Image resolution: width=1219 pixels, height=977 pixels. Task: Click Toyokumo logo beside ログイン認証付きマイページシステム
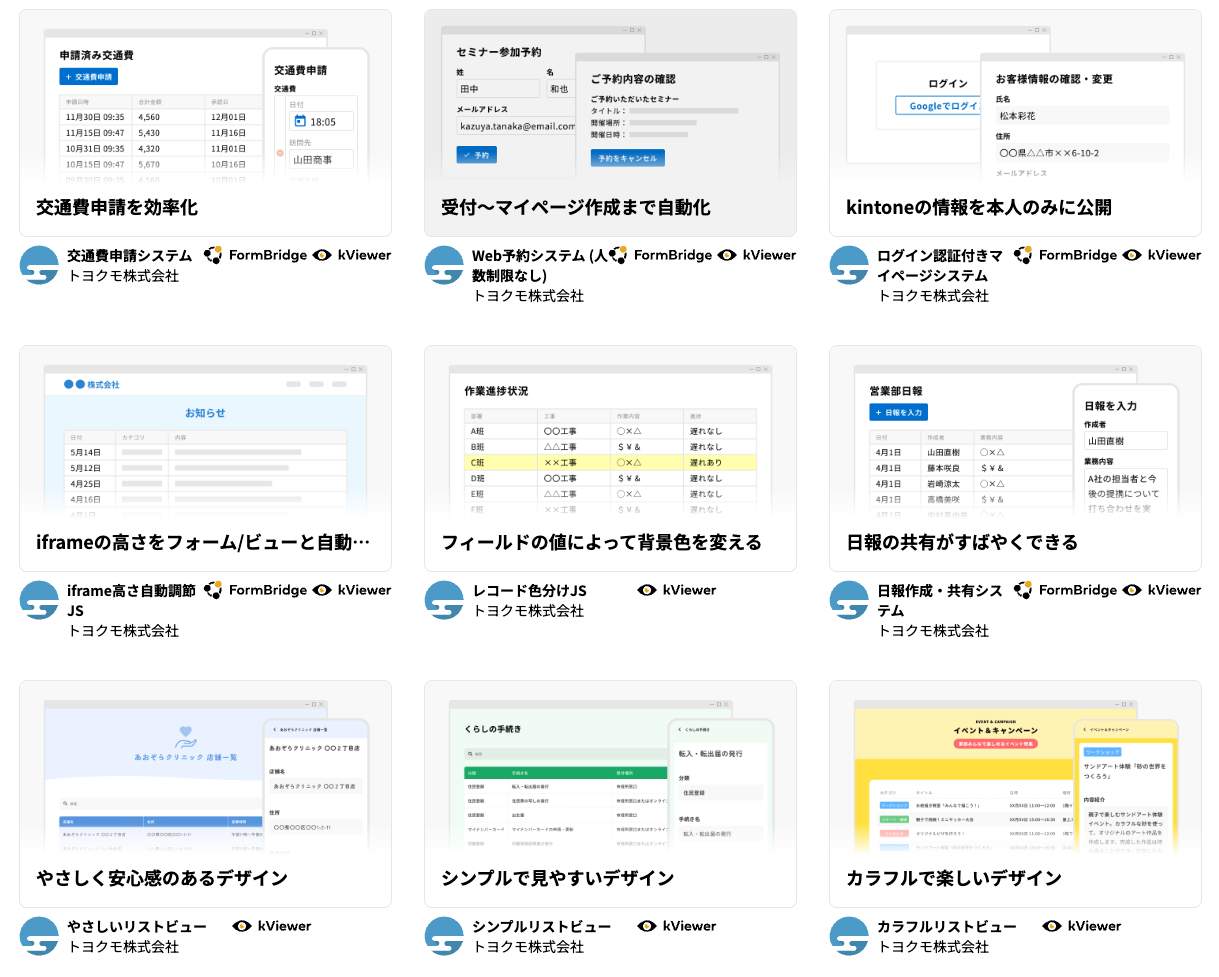(x=849, y=265)
